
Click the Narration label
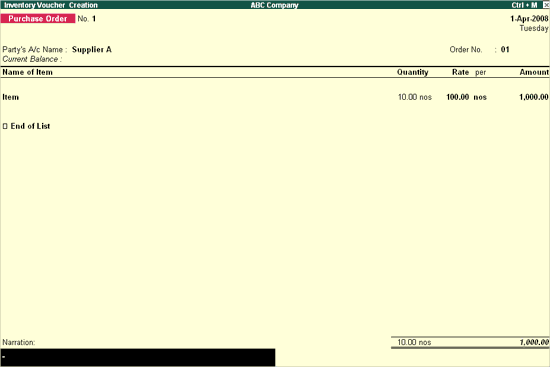point(19,342)
